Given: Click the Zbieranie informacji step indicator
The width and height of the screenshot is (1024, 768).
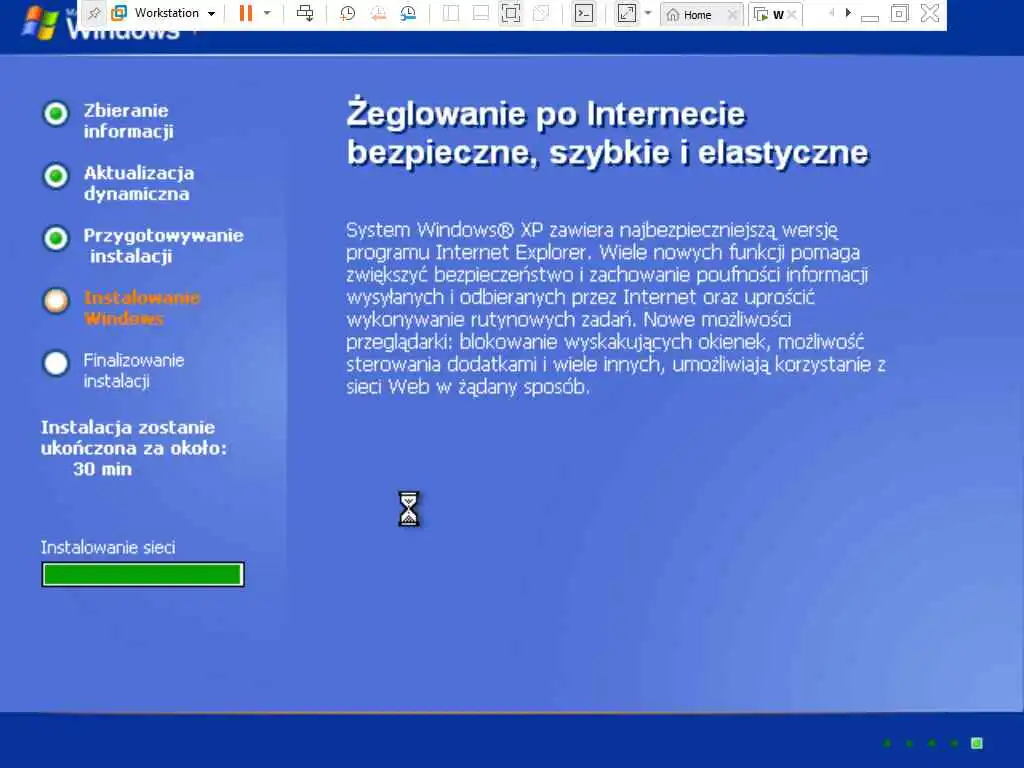Looking at the screenshot, I should click(x=56, y=114).
